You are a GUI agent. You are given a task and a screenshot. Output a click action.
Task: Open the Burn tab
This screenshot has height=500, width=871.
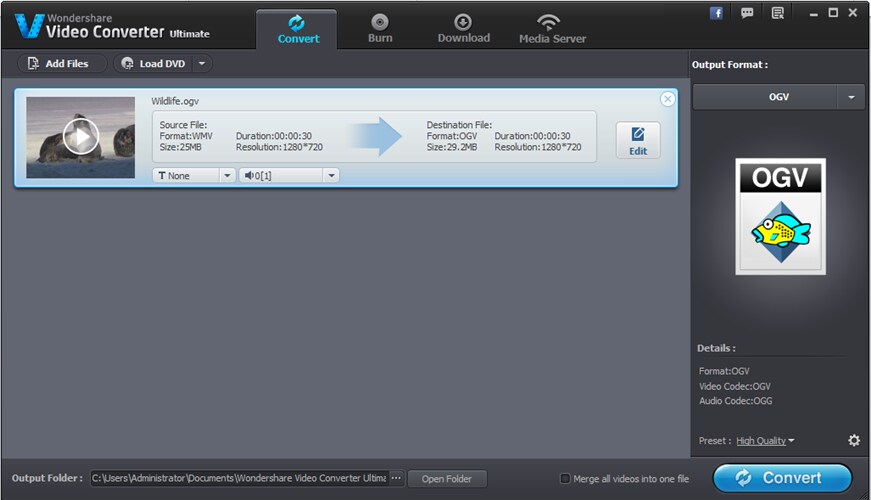pos(380,29)
